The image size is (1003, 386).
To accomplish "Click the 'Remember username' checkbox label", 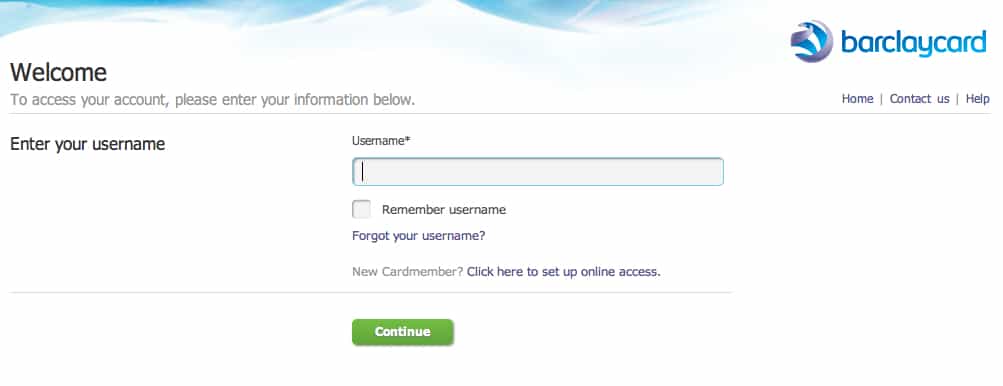I will click(x=444, y=209).
